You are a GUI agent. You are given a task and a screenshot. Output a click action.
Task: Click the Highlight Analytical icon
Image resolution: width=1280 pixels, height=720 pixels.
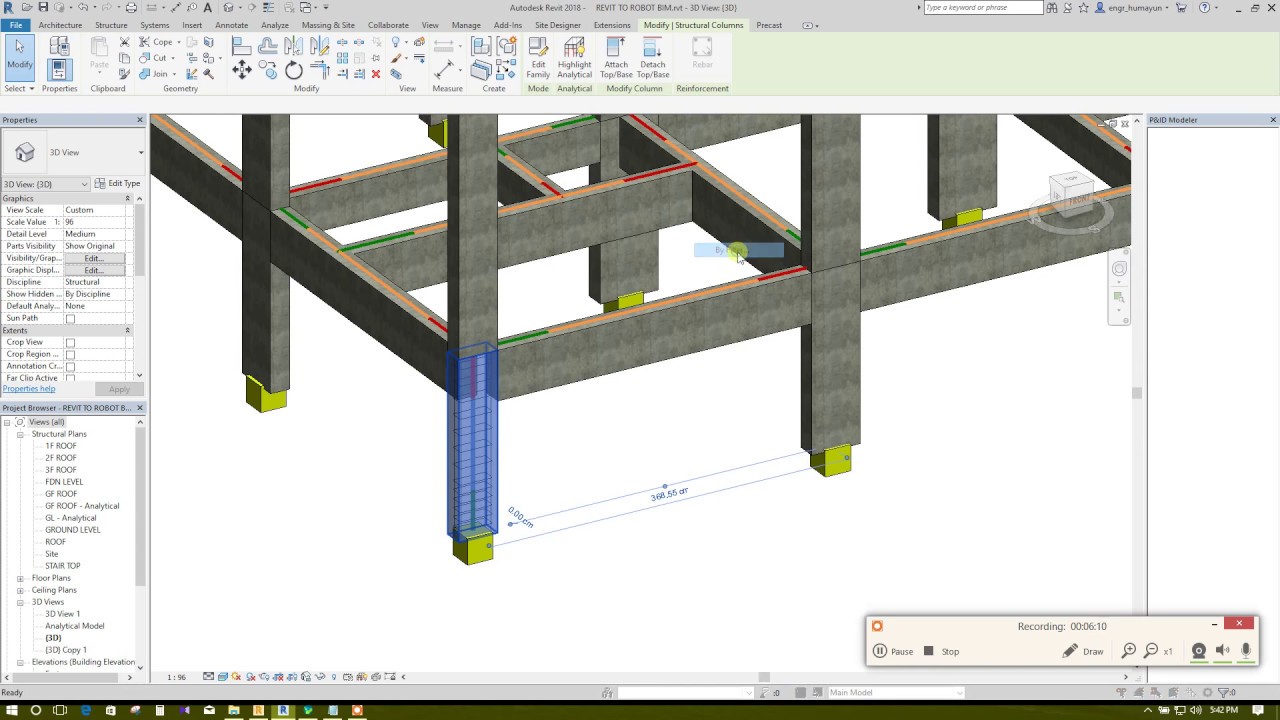(x=574, y=58)
